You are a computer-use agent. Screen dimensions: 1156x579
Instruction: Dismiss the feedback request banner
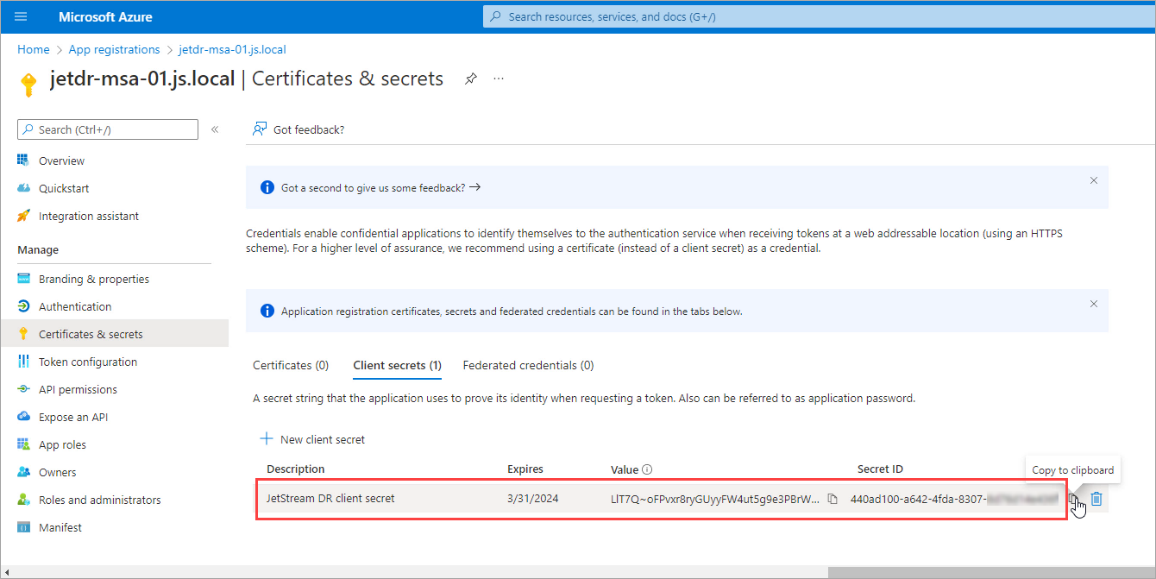[x=1093, y=181]
